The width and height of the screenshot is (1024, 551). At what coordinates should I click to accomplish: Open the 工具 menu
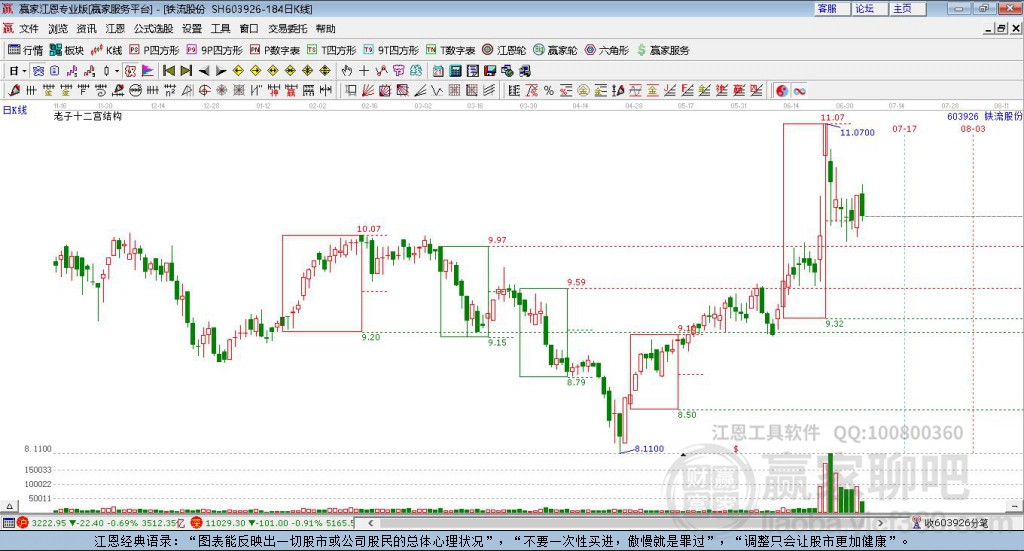(221, 29)
